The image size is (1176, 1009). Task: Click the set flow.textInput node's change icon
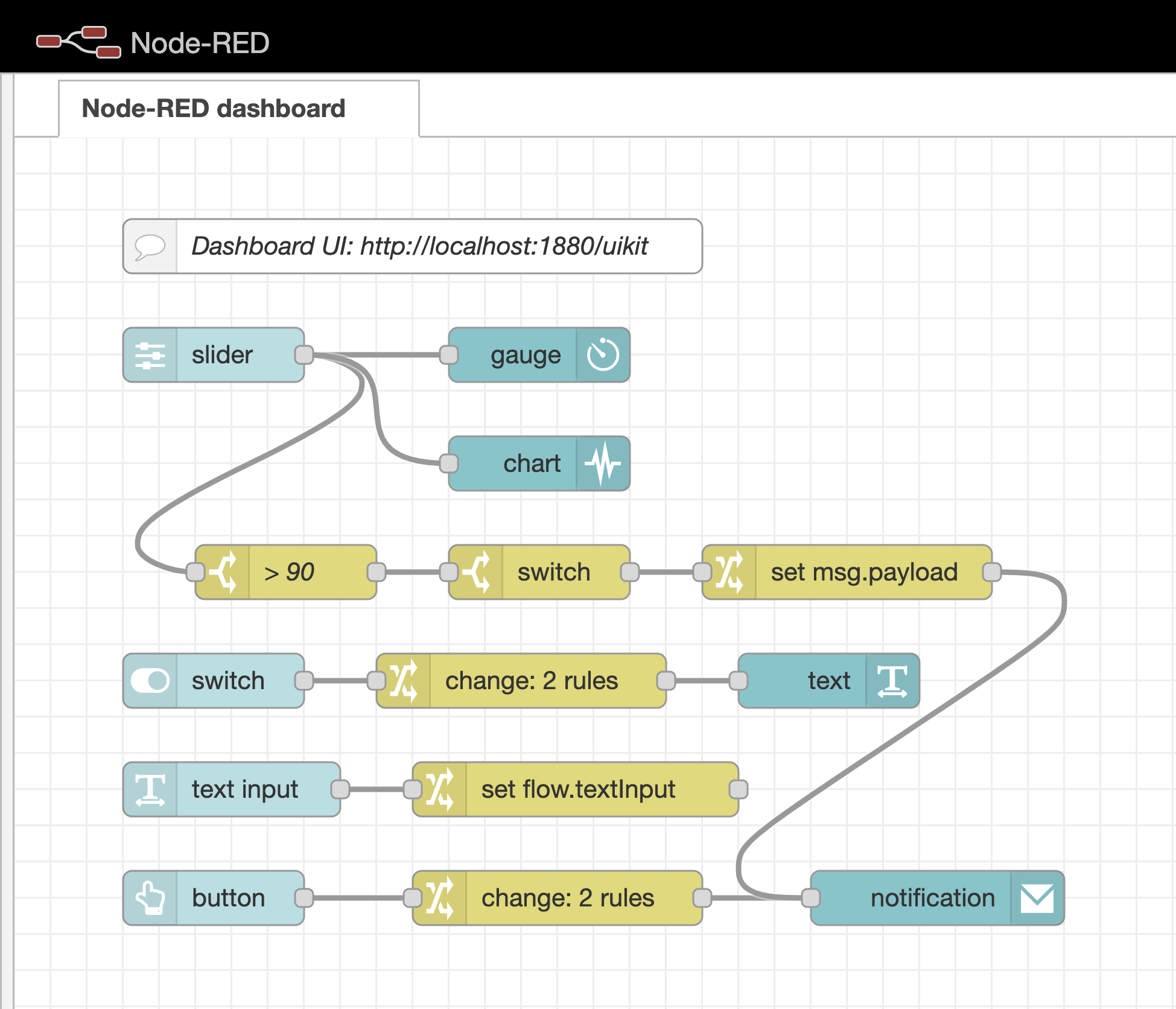point(440,789)
